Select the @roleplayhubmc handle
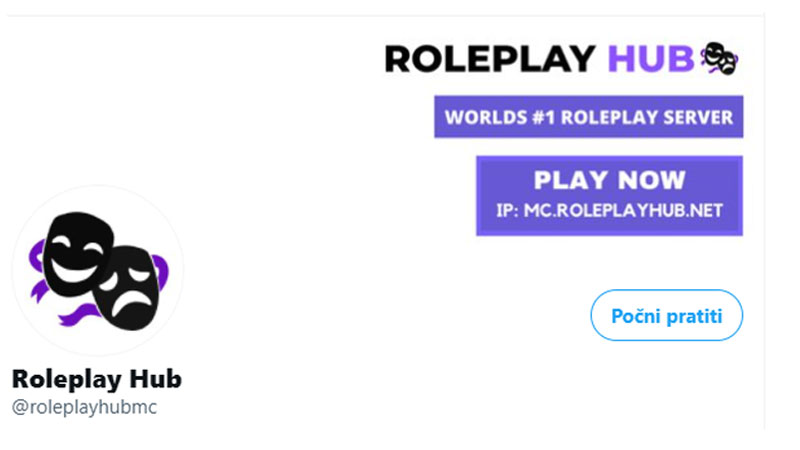 tap(85, 407)
